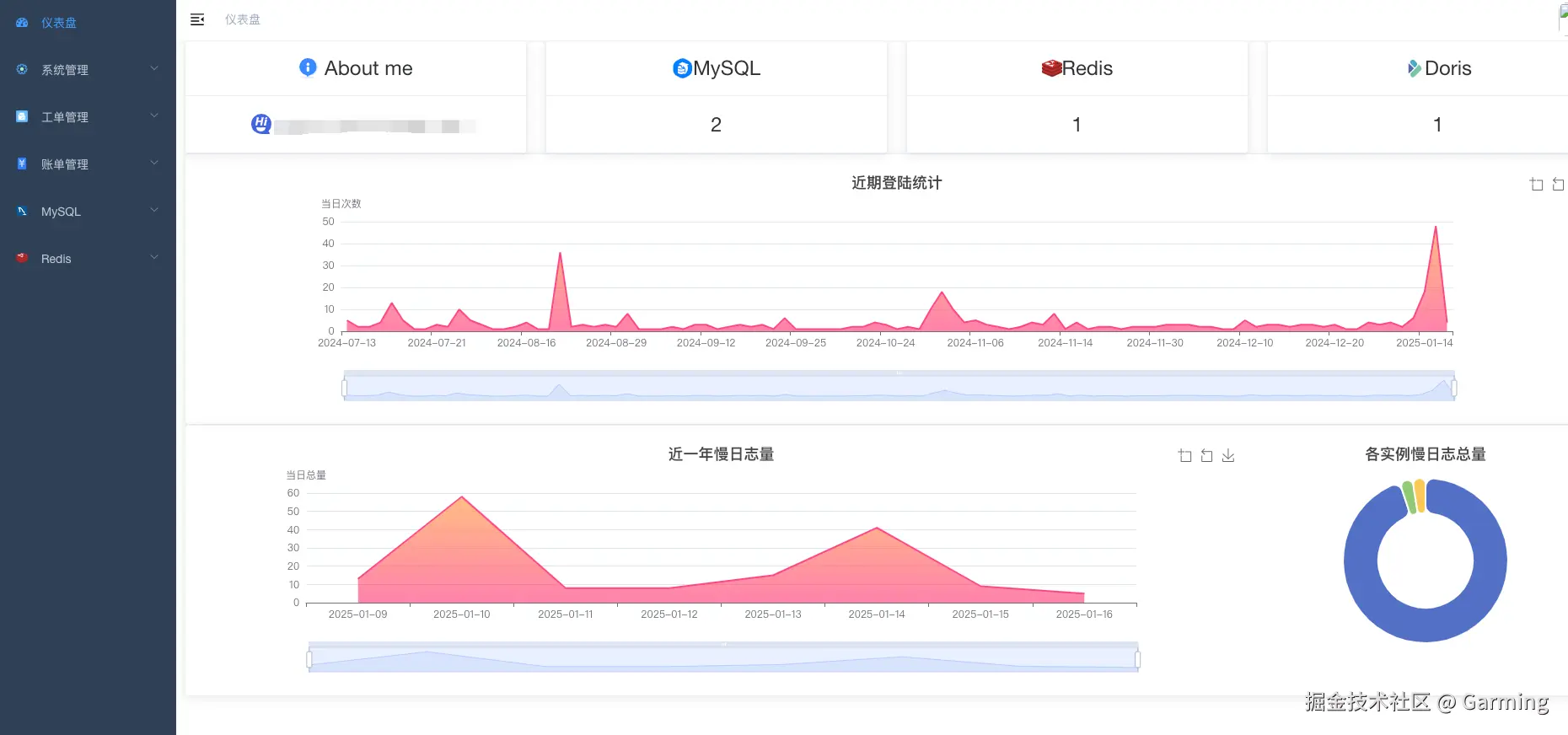Open the 仪表盘 sidebar menu item
Image resolution: width=1568 pixels, height=735 pixels.
(x=88, y=23)
